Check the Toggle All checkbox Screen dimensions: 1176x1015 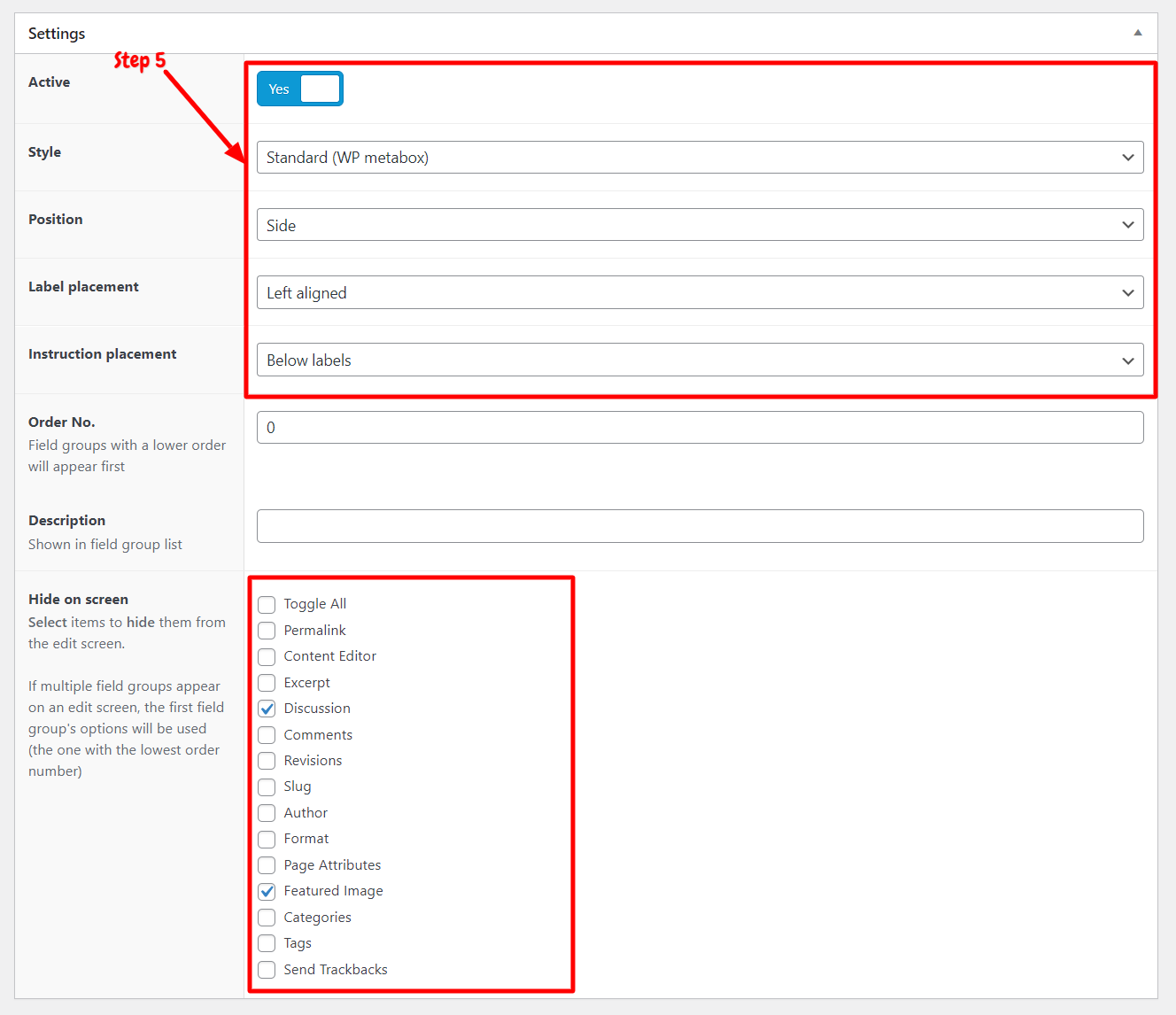click(267, 605)
